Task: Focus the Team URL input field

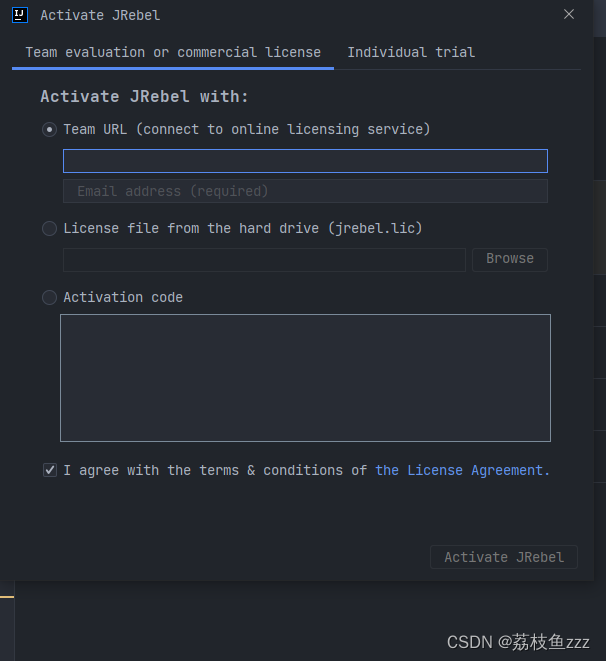Action: [x=305, y=161]
